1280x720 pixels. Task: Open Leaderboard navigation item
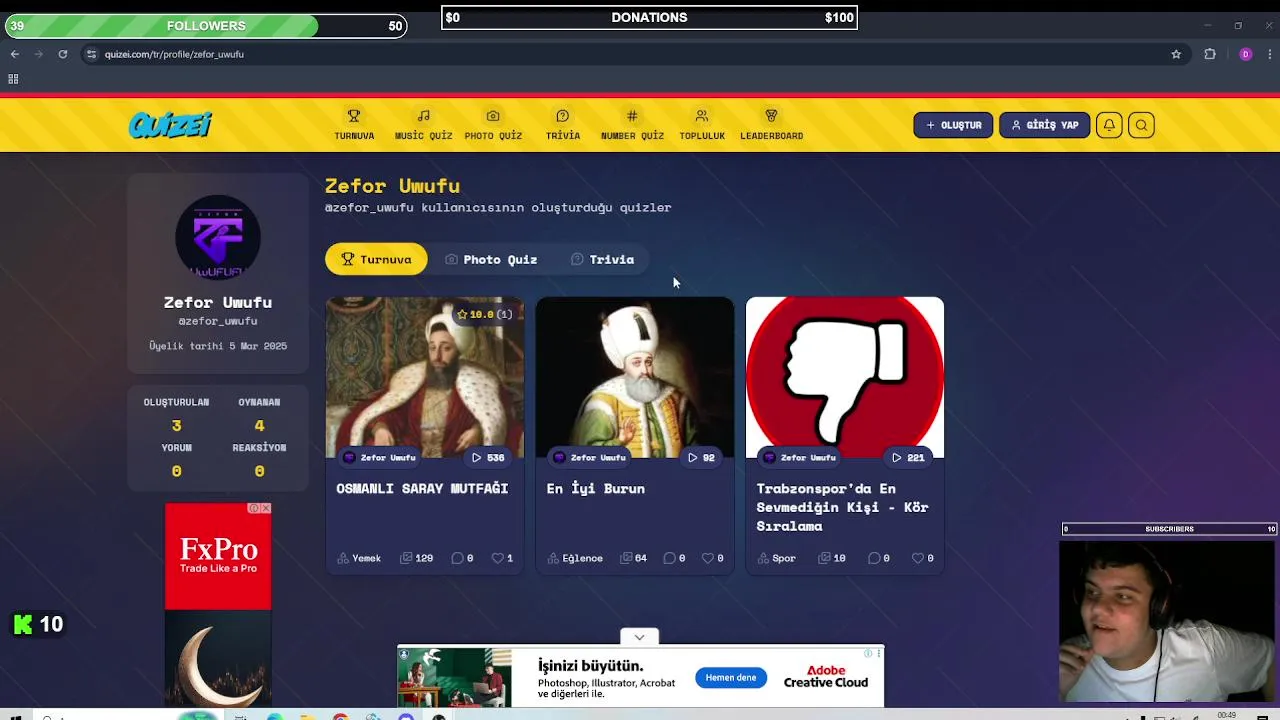(x=771, y=125)
